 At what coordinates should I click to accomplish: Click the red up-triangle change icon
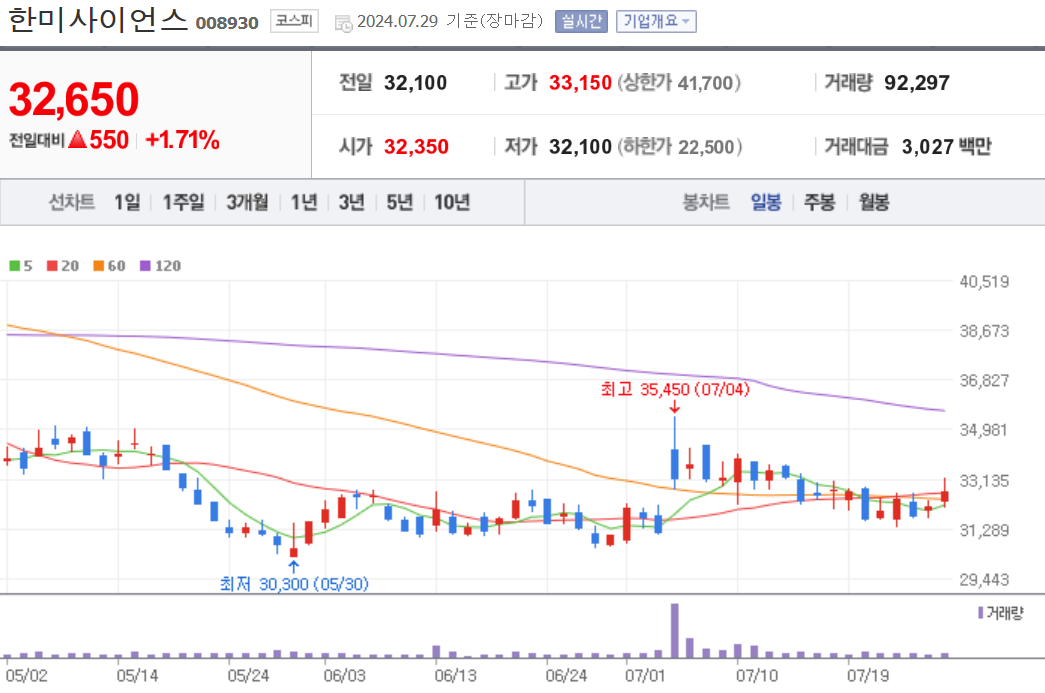pyautogui.click(x=77, y=139)
